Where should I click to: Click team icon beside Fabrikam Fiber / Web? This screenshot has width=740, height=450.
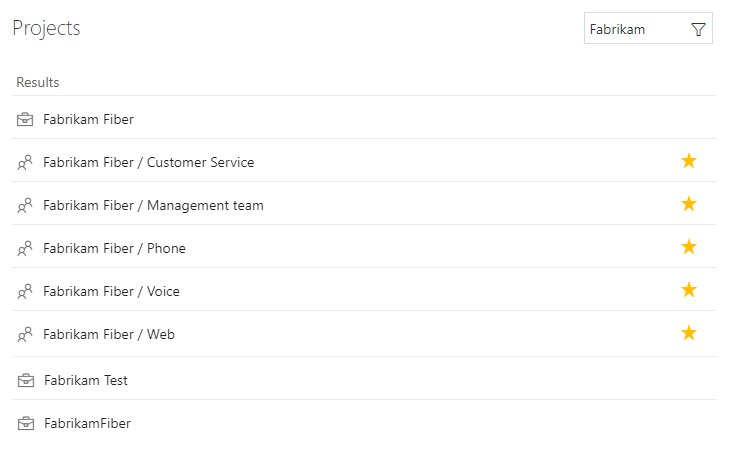pyautogui.click(x=25, y=334)
